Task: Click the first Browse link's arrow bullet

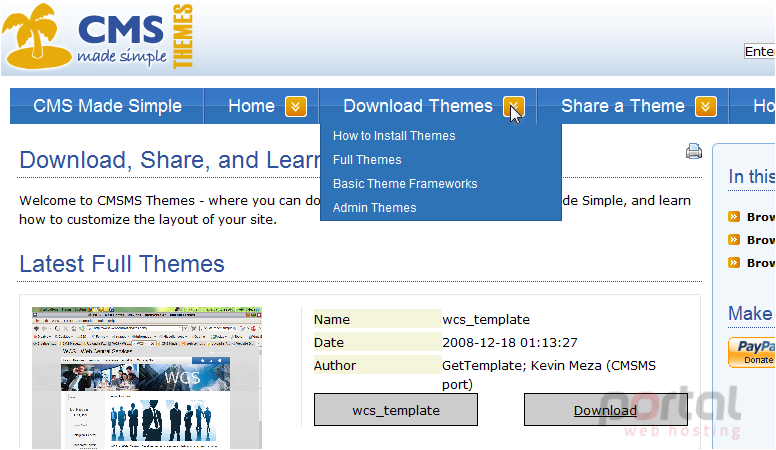Action: coord(734,217)
